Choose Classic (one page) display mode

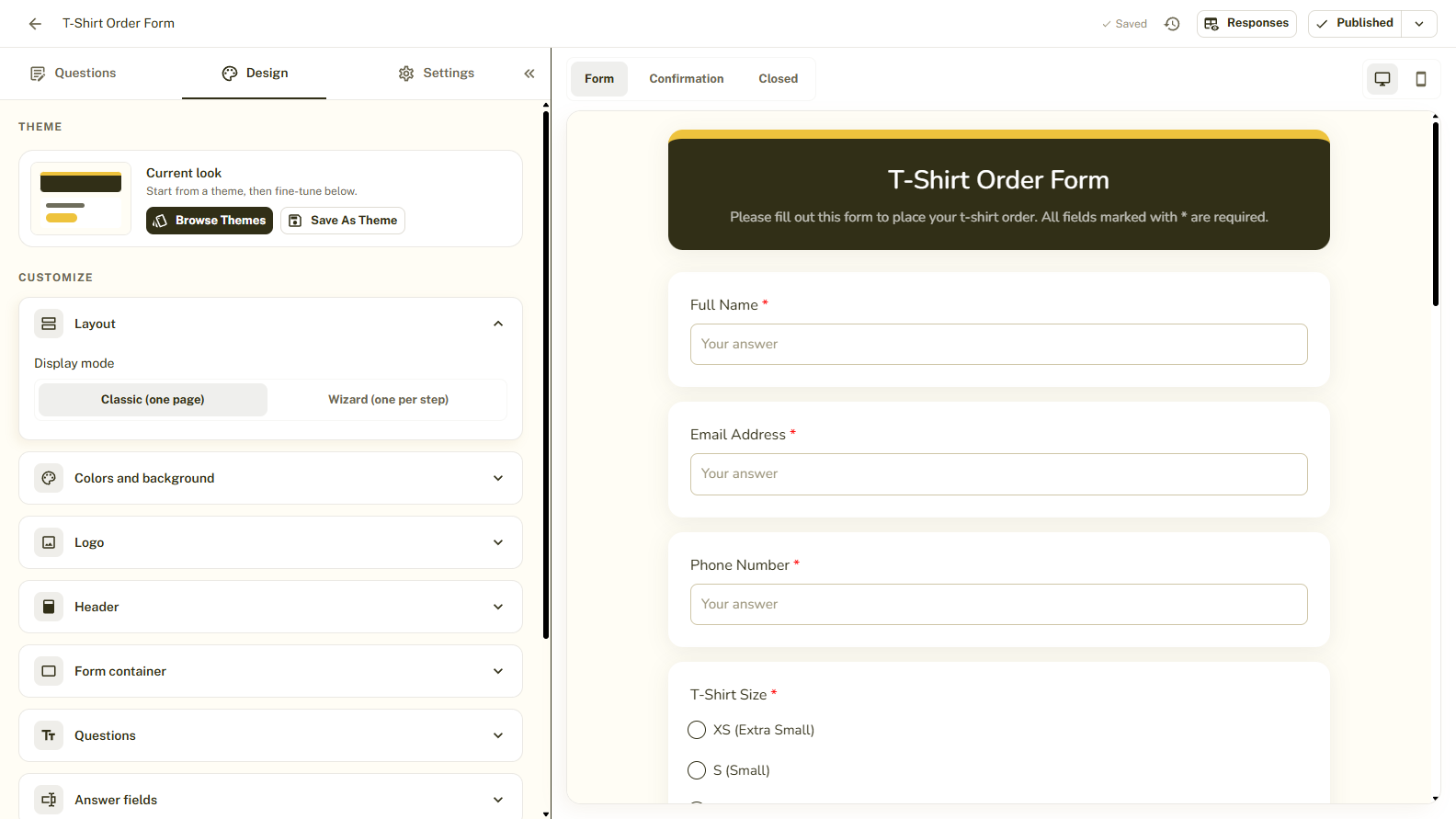[153, 400]
